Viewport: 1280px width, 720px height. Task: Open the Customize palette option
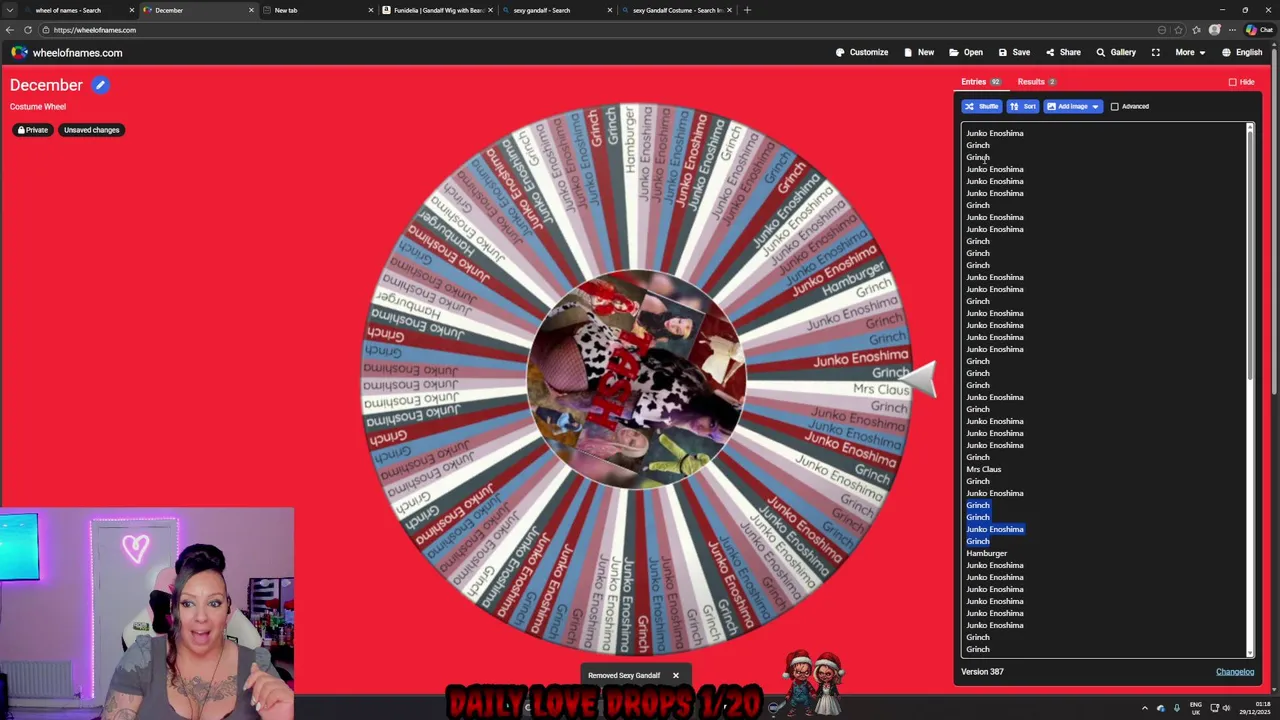point(862,52)
